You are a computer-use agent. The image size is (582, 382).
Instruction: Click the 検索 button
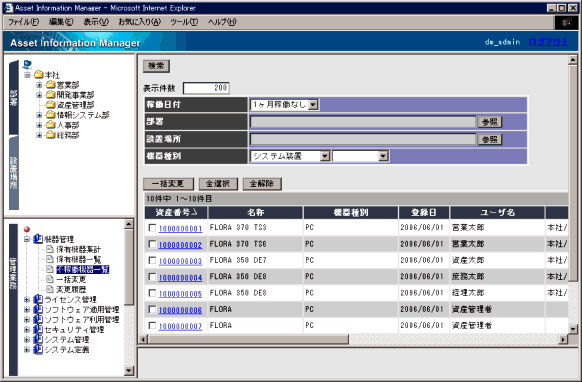[156, 66]
